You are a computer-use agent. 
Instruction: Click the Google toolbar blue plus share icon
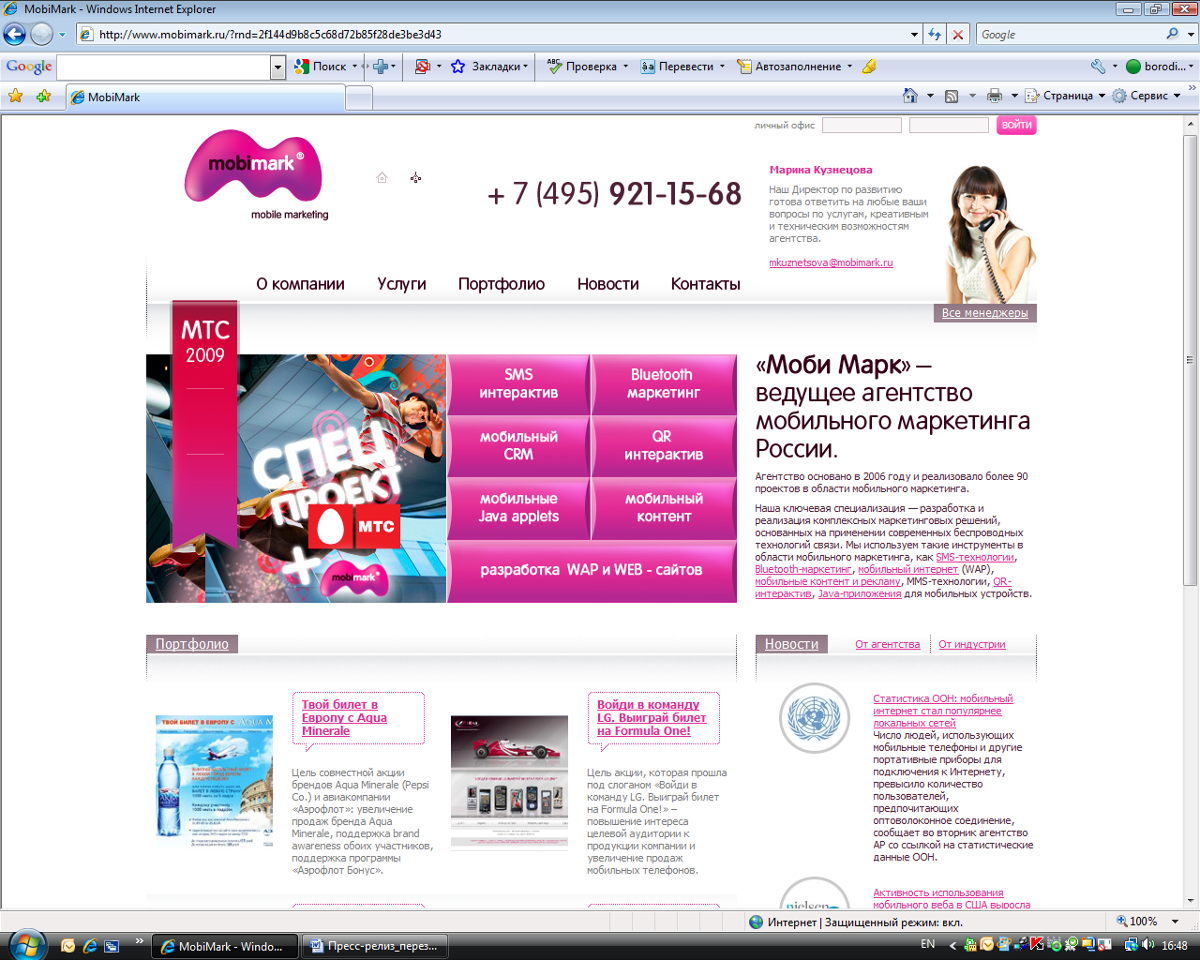[380, 66]
